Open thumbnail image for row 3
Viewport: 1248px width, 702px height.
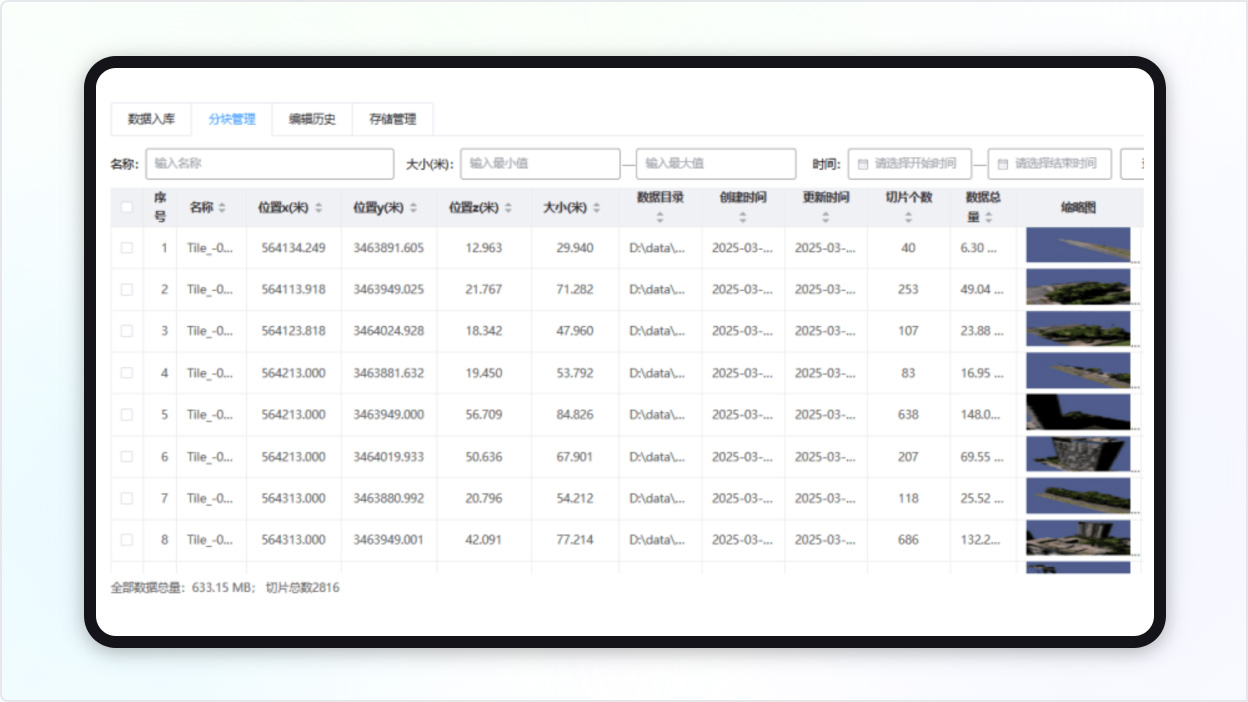click(1078, 329)
